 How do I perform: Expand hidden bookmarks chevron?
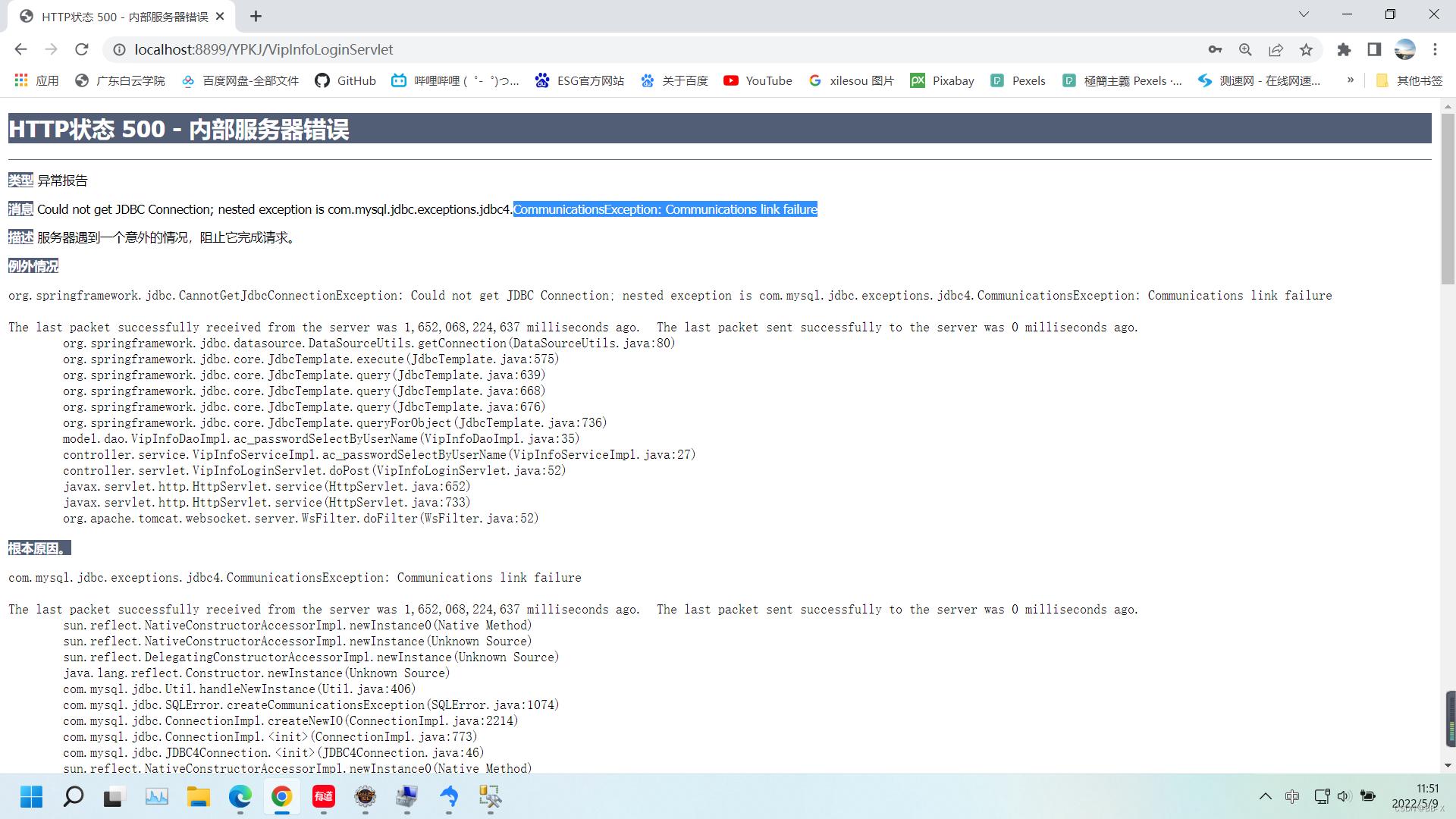(x=1351, y=80)
